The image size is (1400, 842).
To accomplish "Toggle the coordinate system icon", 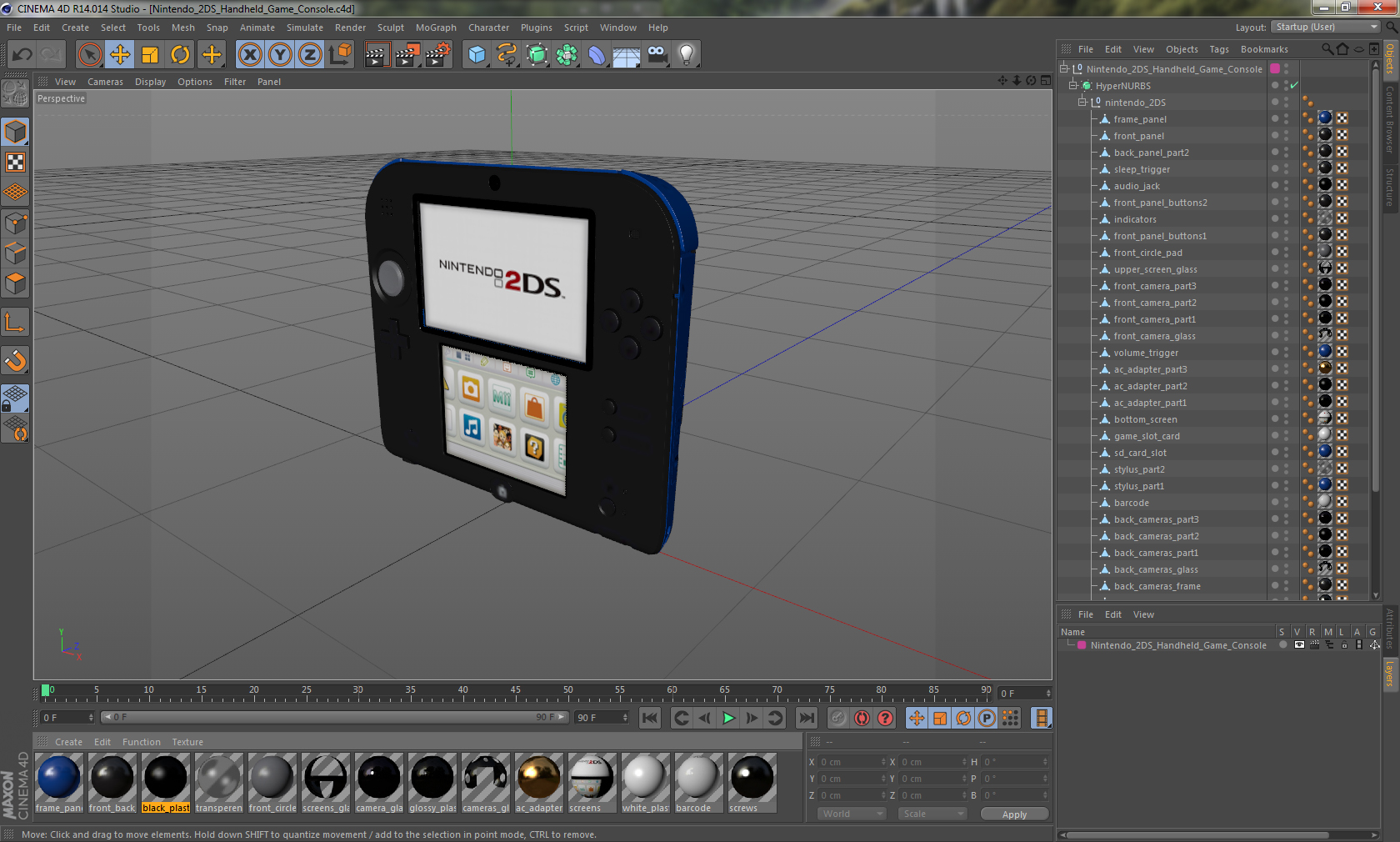I will coord(340,55).
